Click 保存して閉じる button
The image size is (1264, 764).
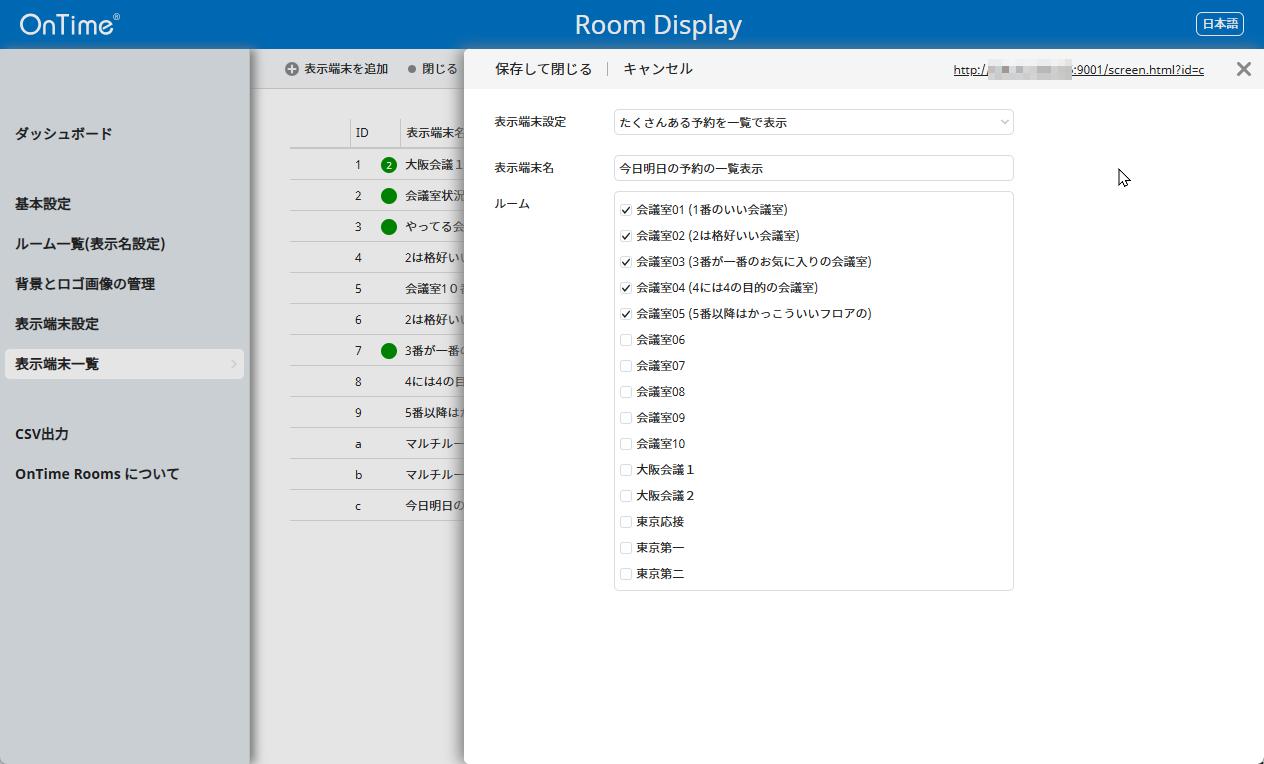543,69
